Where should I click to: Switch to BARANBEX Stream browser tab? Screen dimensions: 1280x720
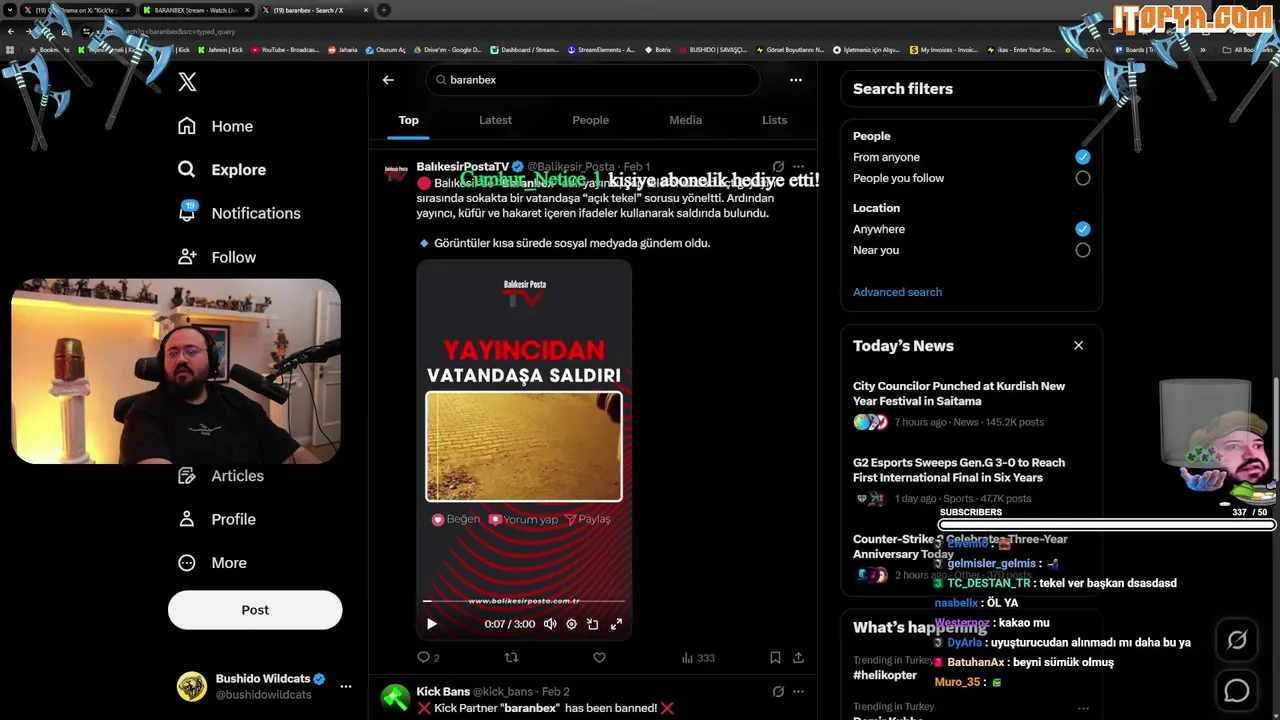[x=195, y=10]
